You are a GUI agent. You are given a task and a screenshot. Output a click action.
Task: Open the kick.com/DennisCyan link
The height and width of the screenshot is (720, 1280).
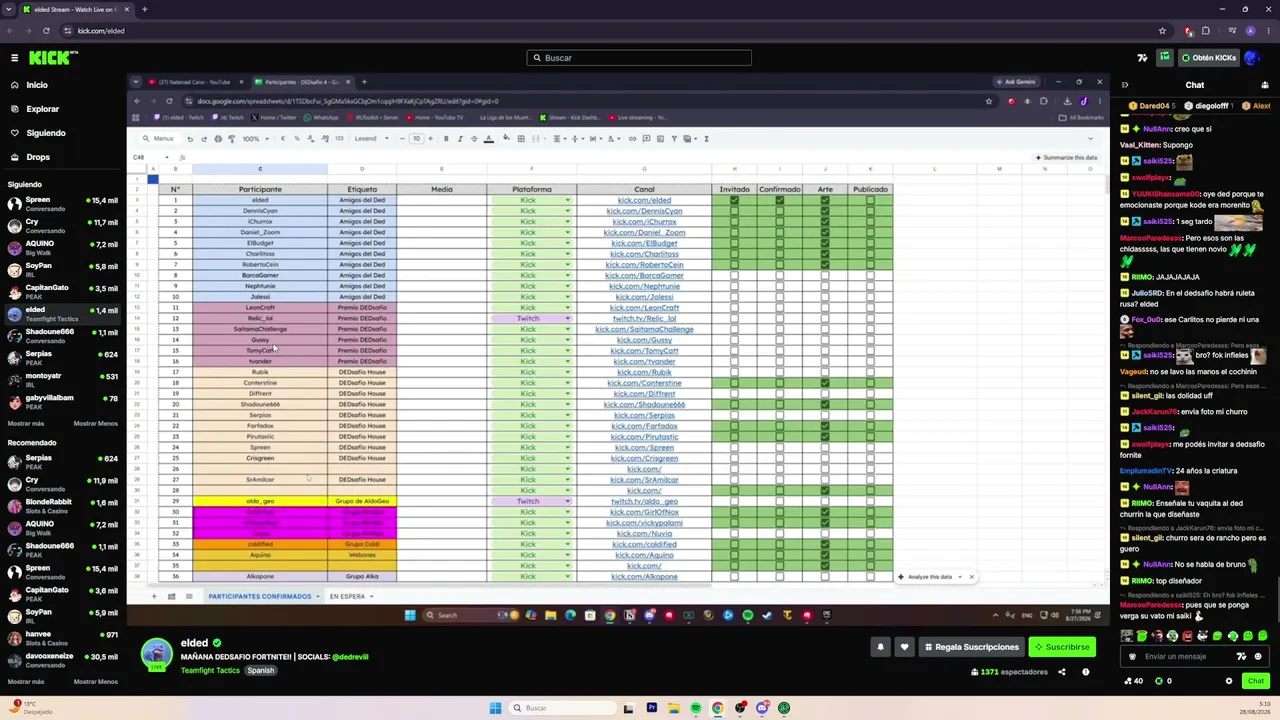(x=644, y=211)
